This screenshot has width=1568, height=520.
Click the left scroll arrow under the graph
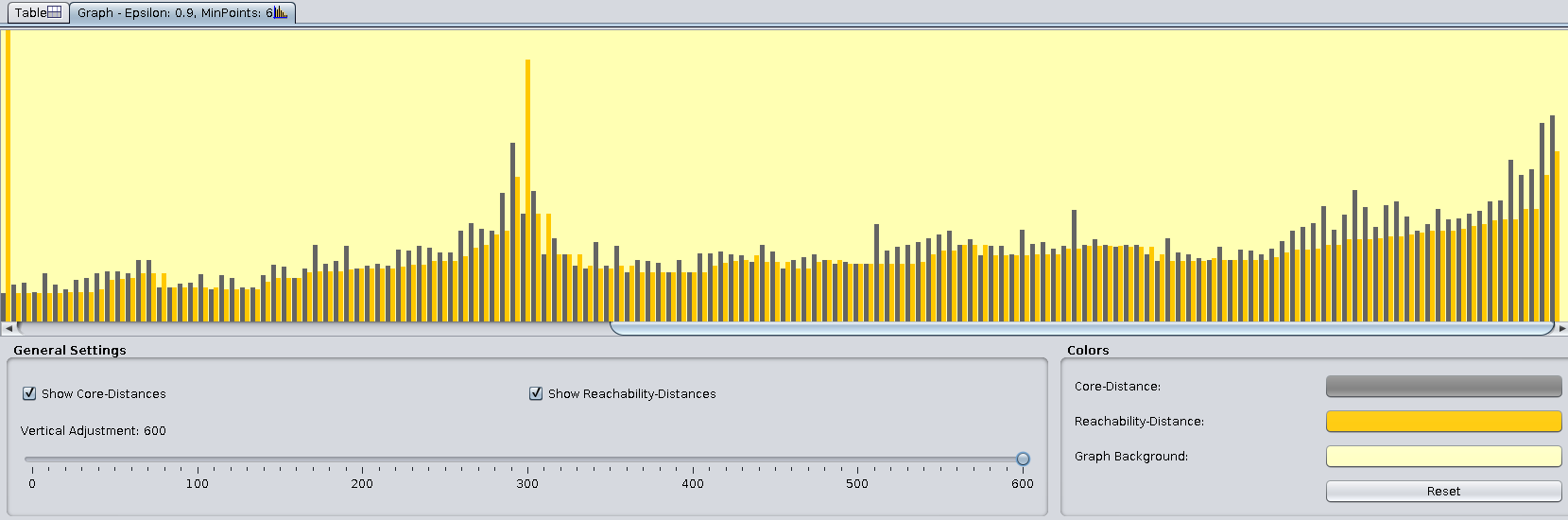point(9,328)
